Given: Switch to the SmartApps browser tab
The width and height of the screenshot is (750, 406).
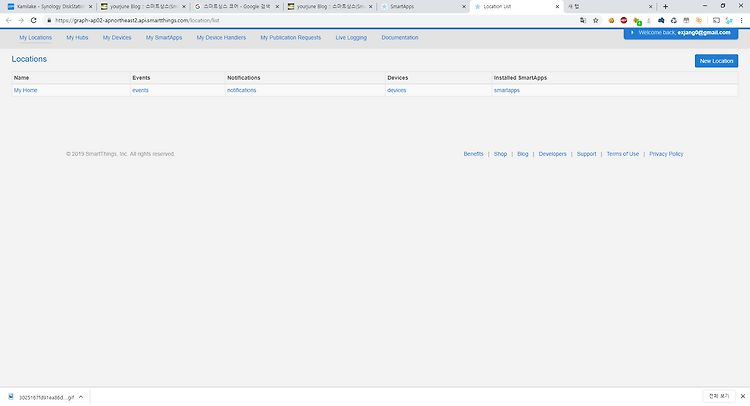Looking at the screenshot, I should (x=423, y=7).
